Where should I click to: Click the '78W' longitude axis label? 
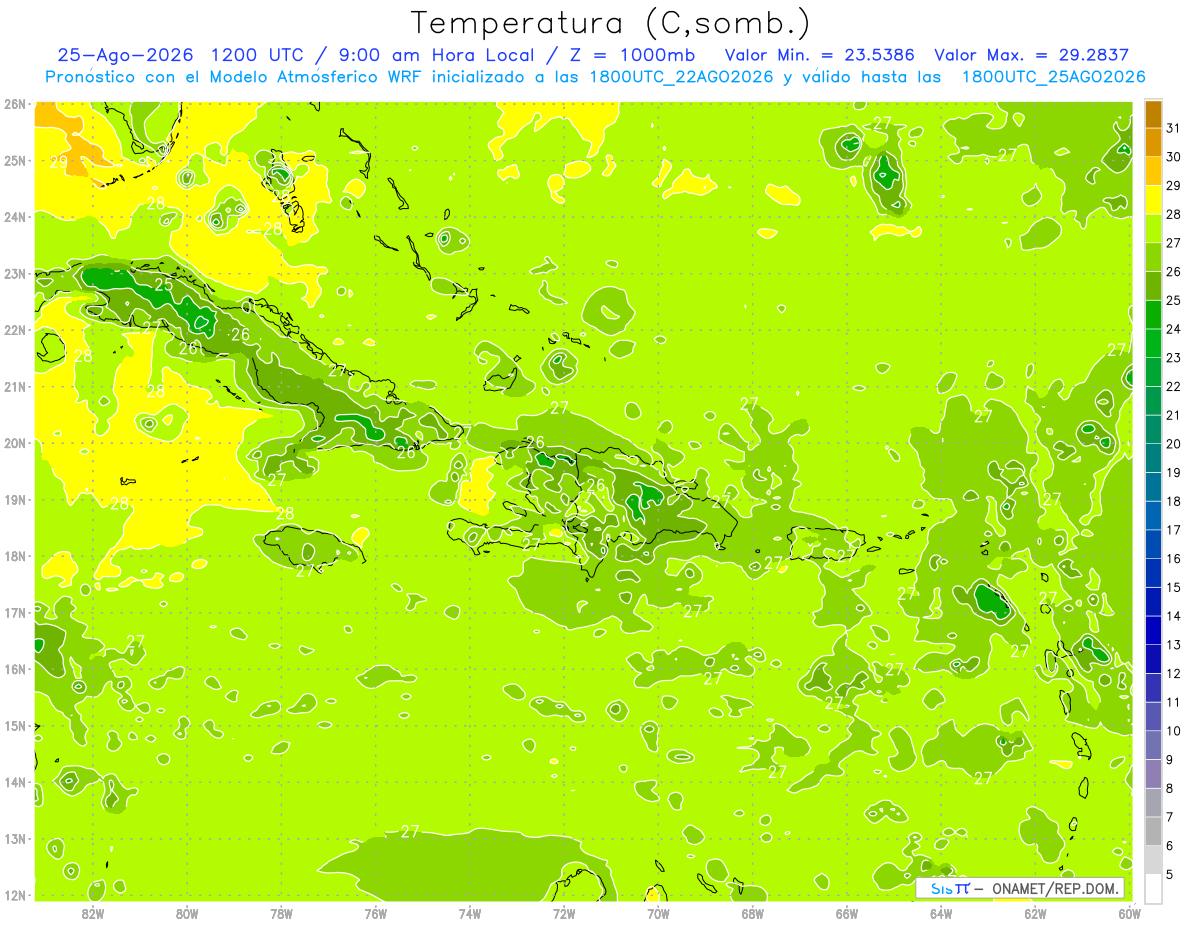(x=281, y=912)
